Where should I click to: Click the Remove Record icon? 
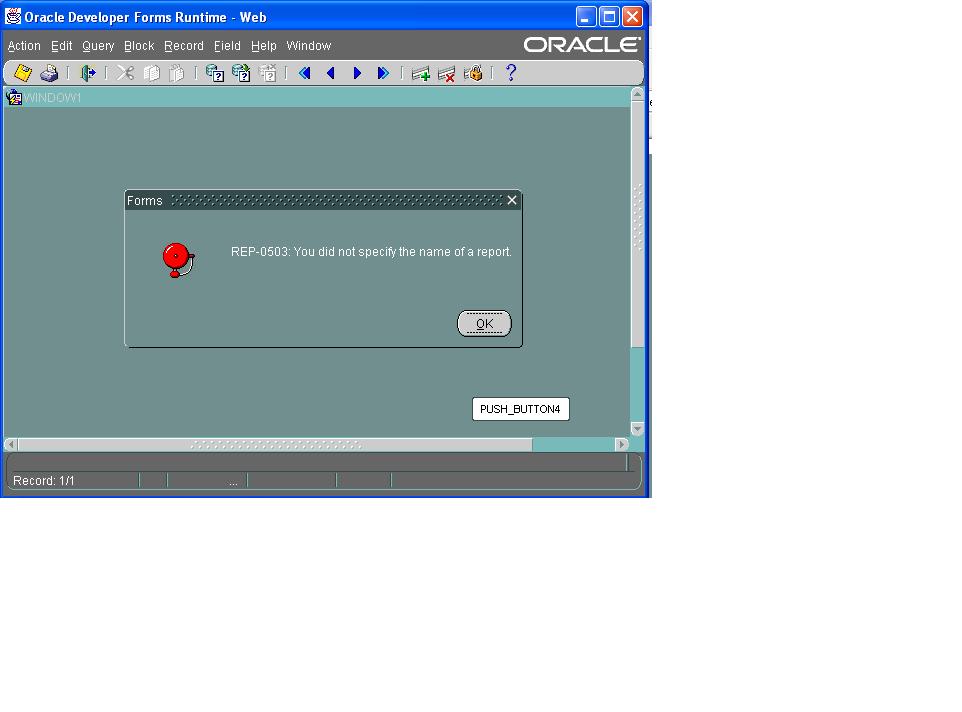(x=447, y=73)
